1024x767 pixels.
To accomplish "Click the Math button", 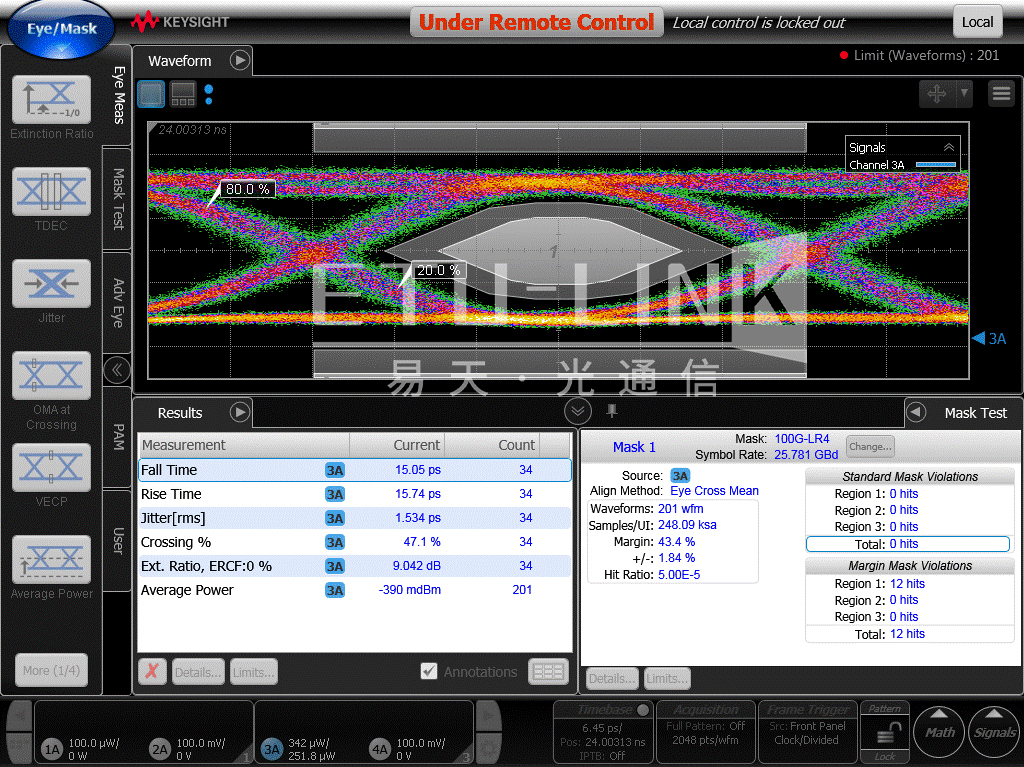I will click(938, 732).
